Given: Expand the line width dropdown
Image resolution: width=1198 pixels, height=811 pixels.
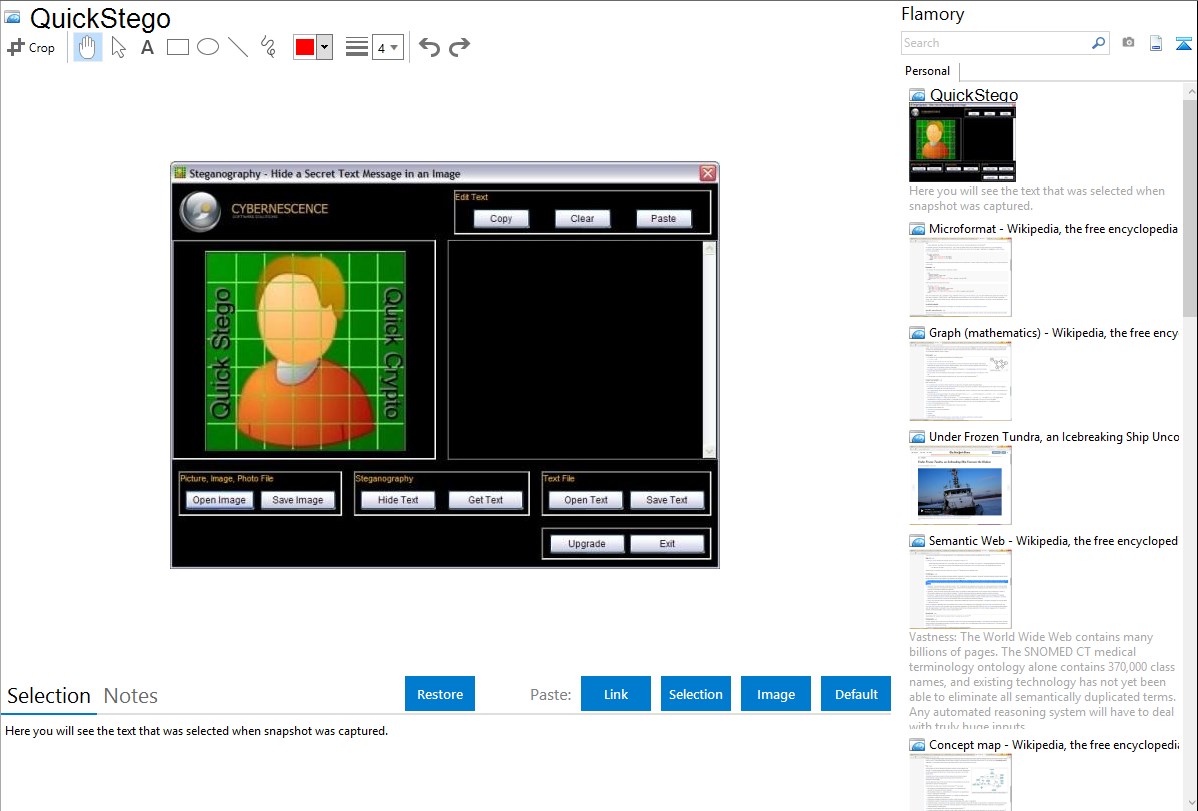Looking at the screenshot, I should click(x=387, y=47).
